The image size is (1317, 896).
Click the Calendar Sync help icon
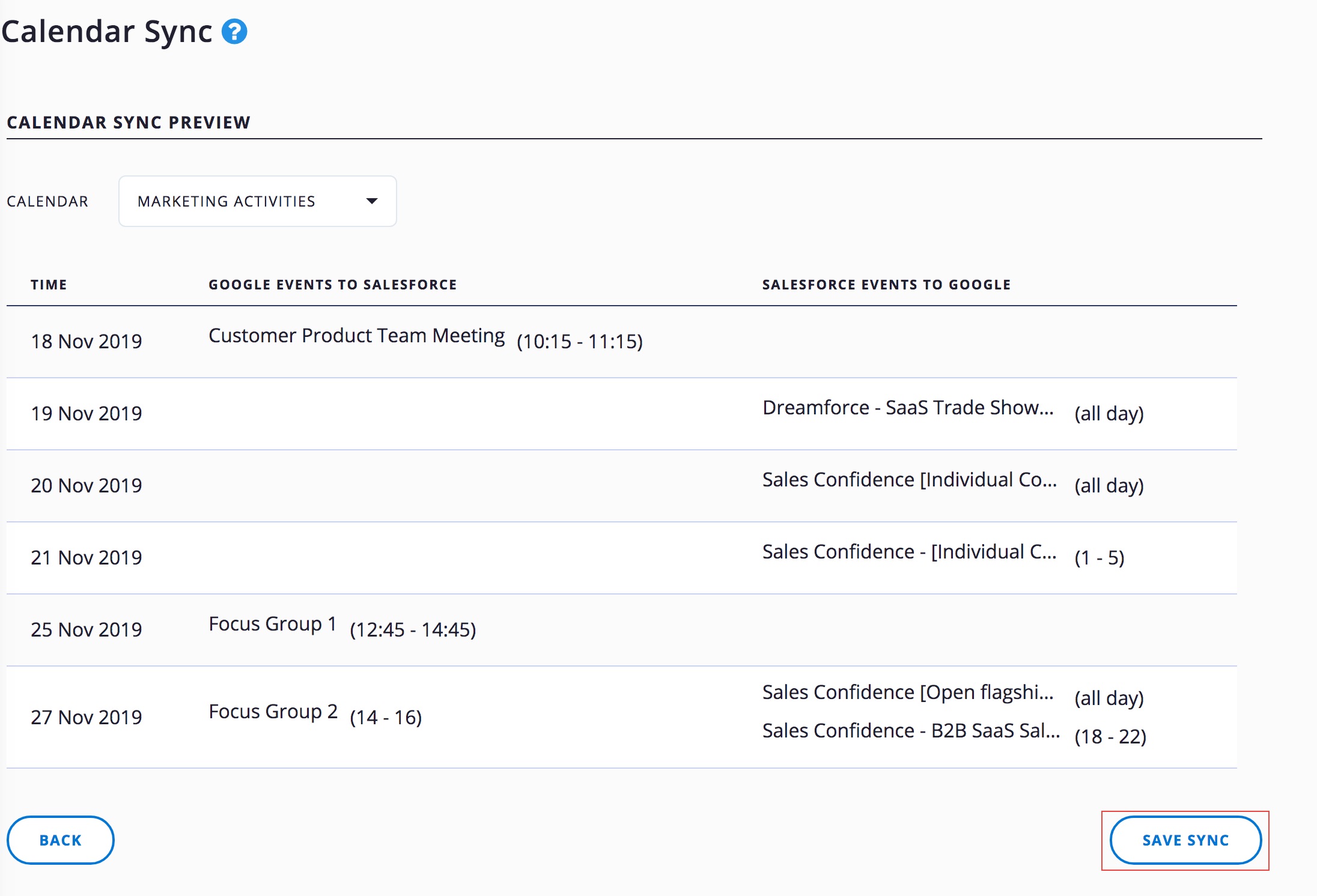pyautogui.click(x=234, y=32)
